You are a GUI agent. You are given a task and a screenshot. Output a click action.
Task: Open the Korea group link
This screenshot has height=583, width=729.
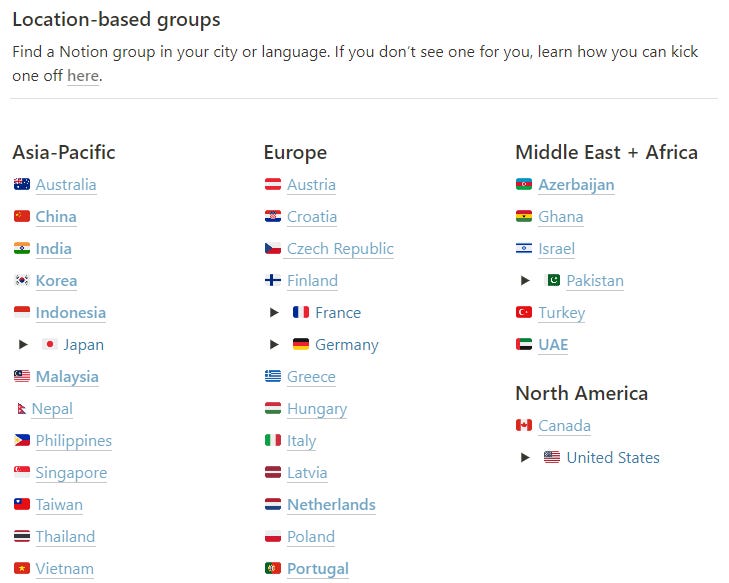(x=56, y=281)
